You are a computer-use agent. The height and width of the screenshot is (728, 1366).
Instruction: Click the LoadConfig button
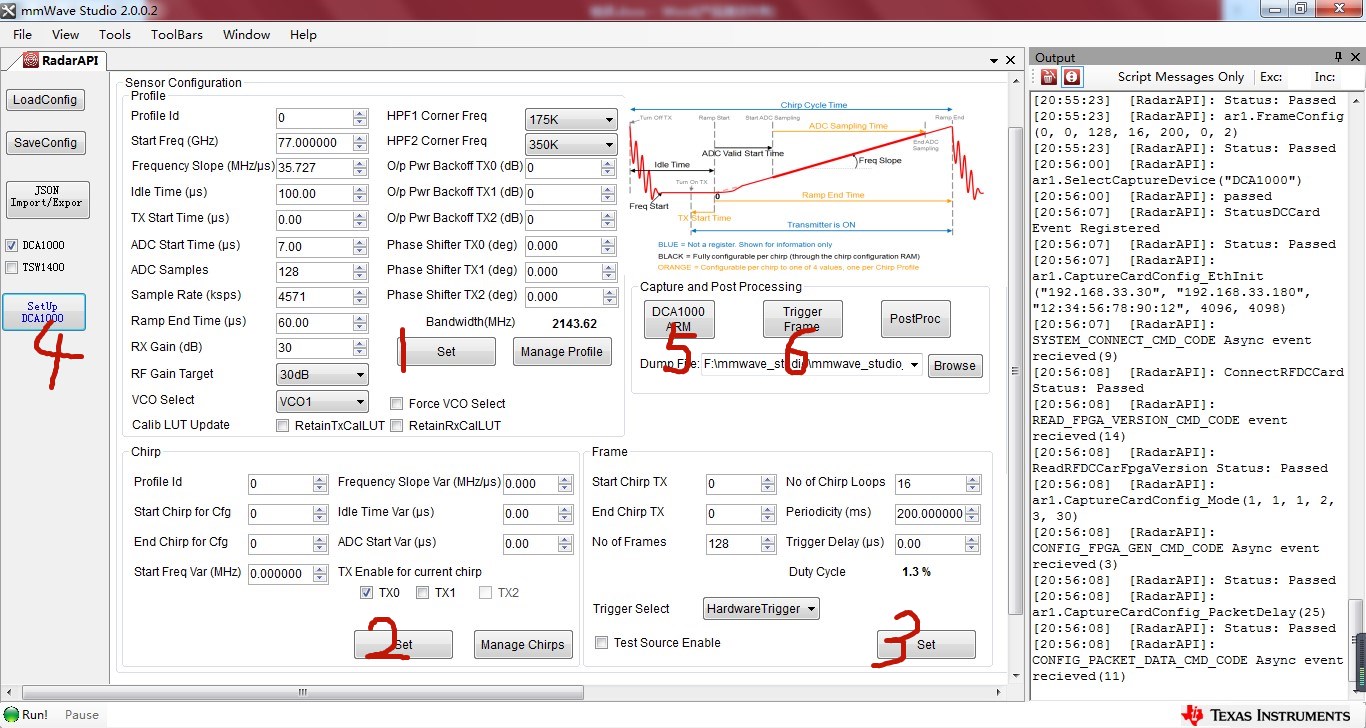point(45,100)
